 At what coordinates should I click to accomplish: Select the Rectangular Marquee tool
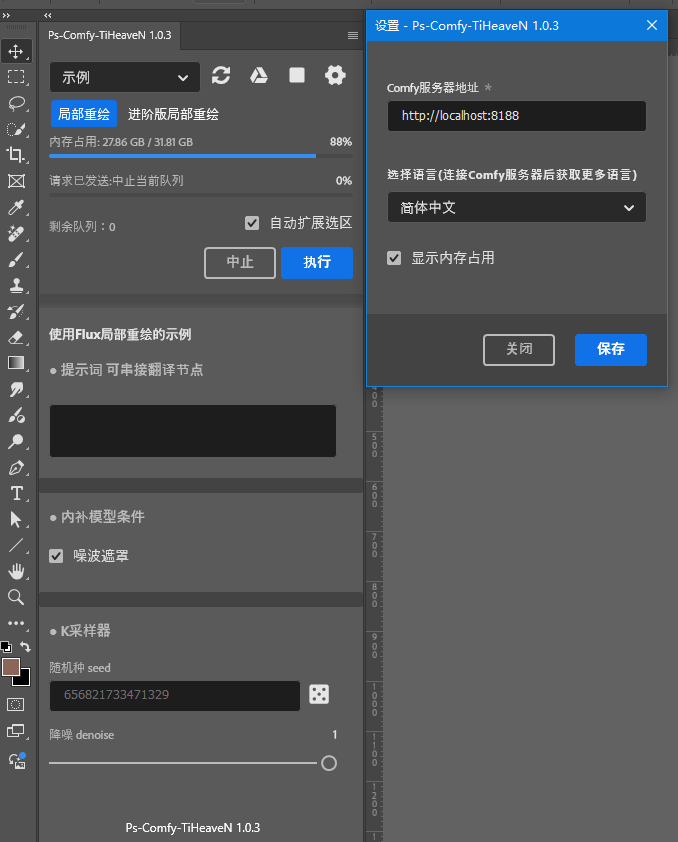16,77
